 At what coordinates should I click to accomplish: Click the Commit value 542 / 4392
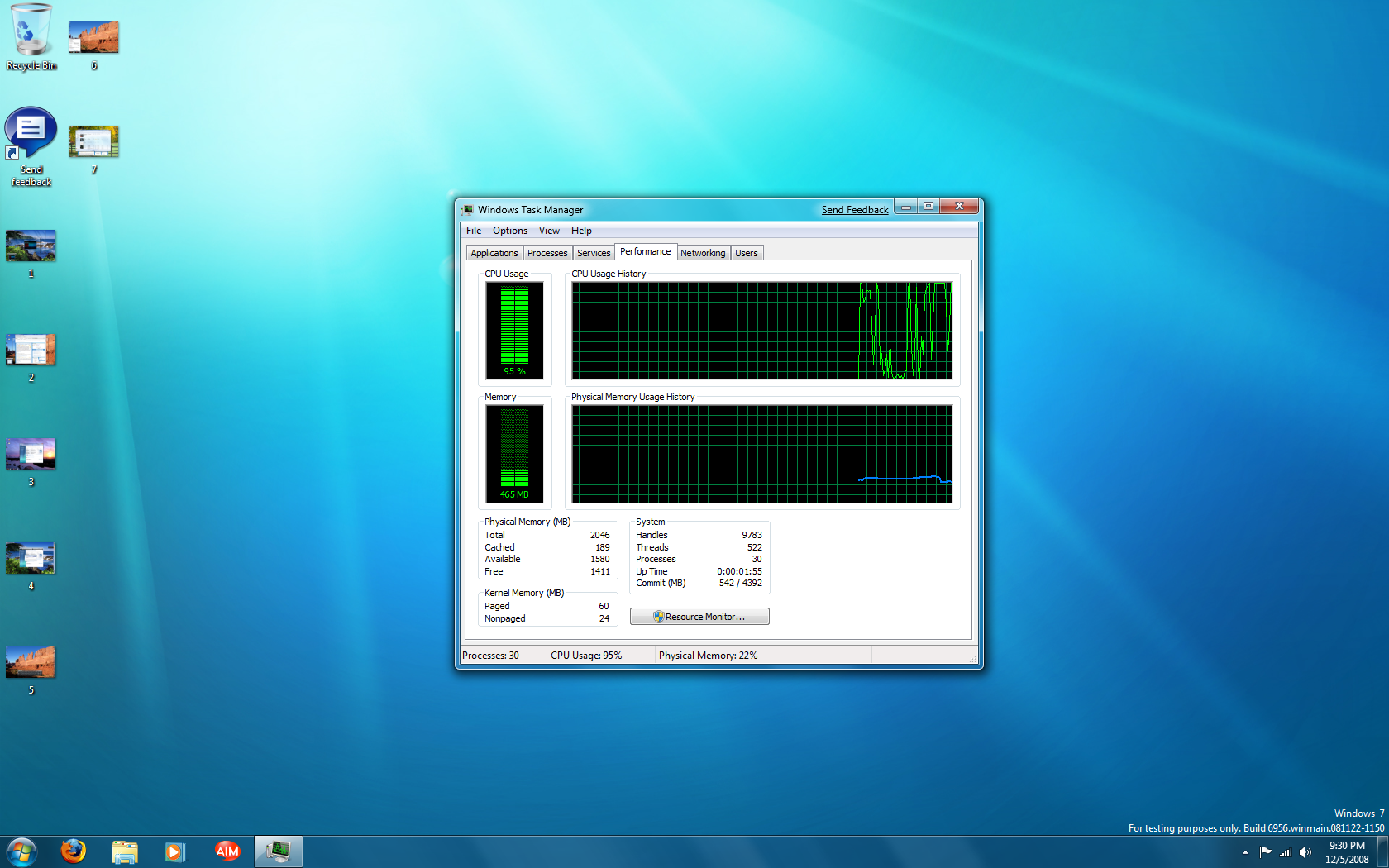740,583
